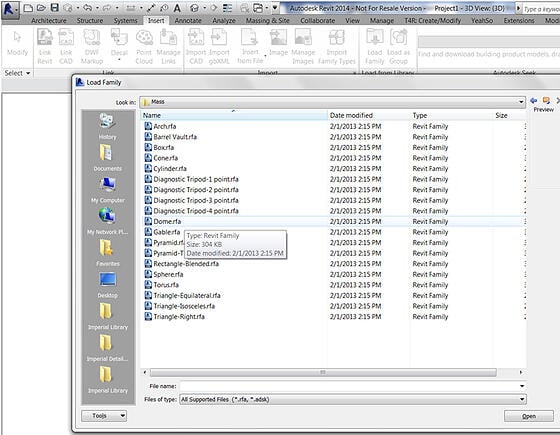This screenshot has height=435, width=560.
Task: Expand the Look in Mass folder dropdown
Action: click(x=521, y=102)
